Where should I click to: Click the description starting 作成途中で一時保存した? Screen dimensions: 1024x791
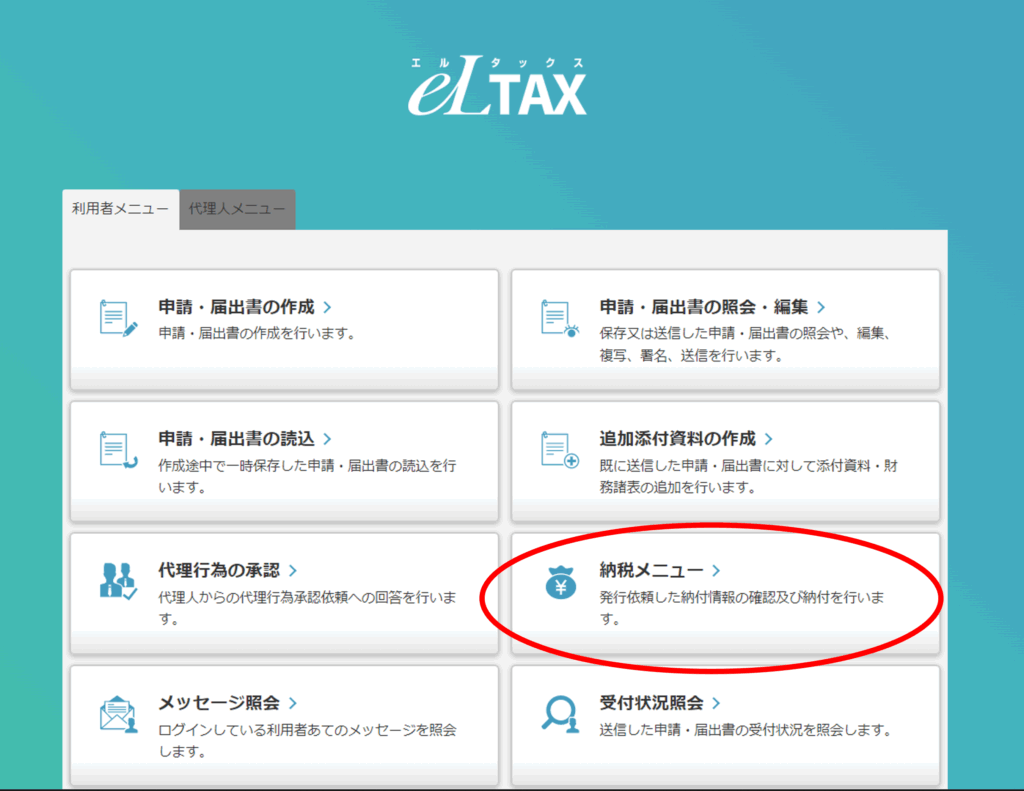pos(307,476)
